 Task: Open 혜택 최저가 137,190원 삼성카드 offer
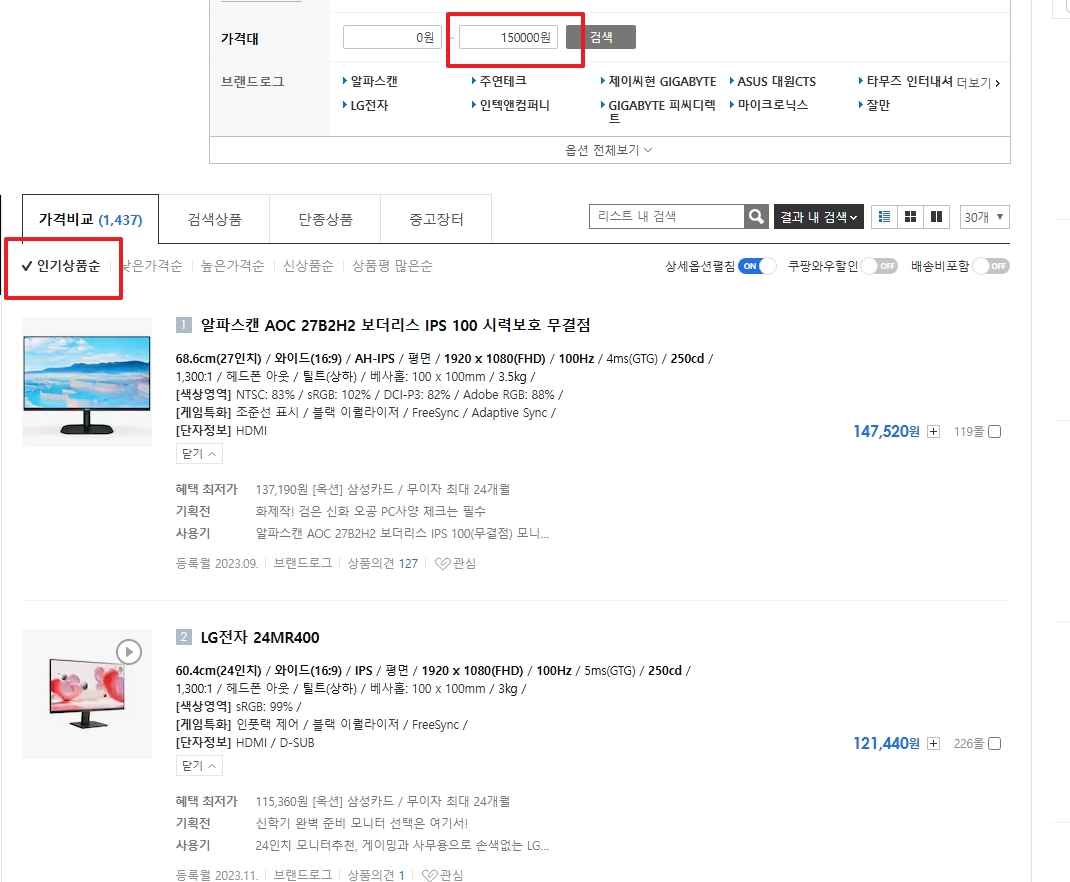(383, 489)
